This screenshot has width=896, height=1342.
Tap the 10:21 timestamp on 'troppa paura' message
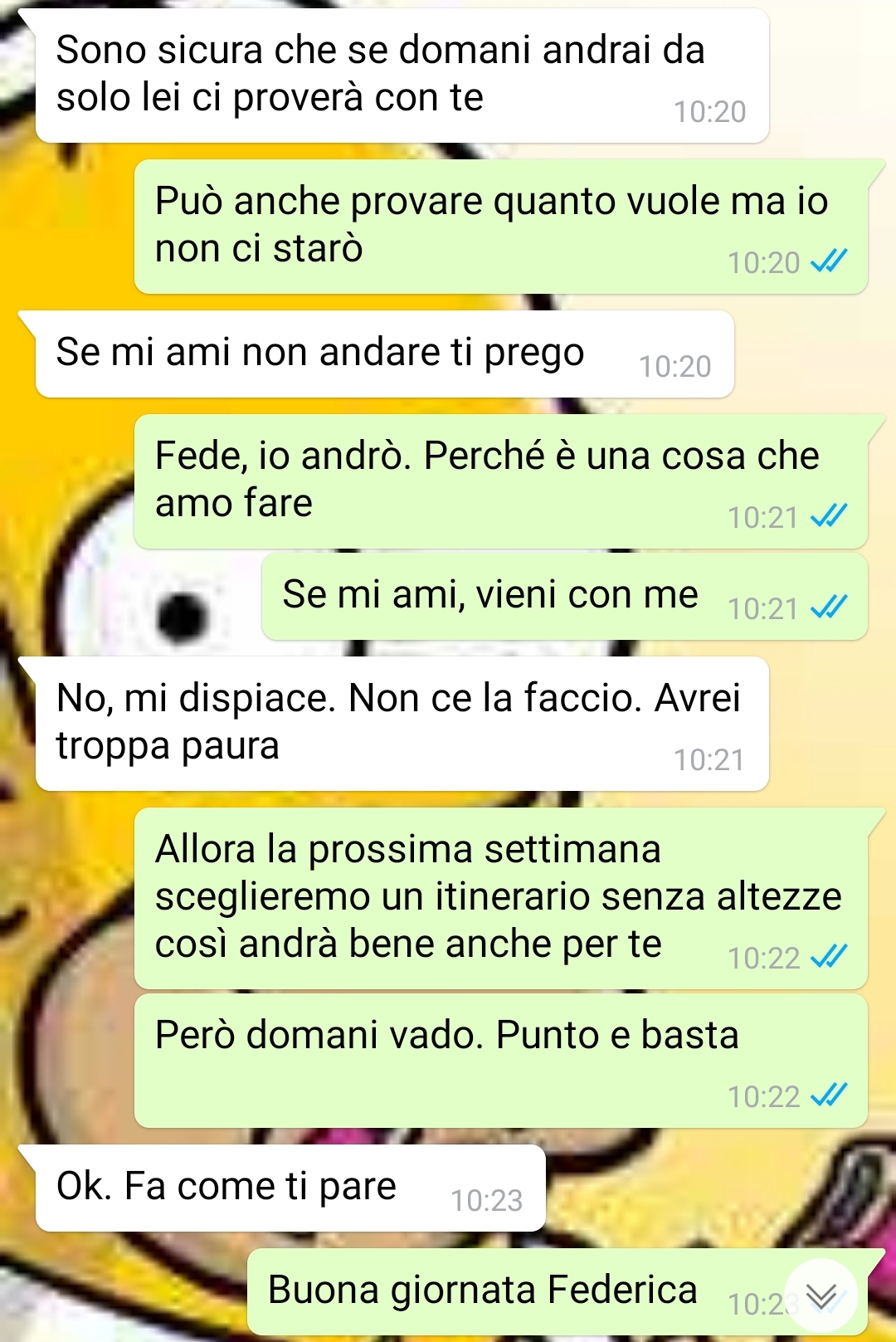[709, 759]
